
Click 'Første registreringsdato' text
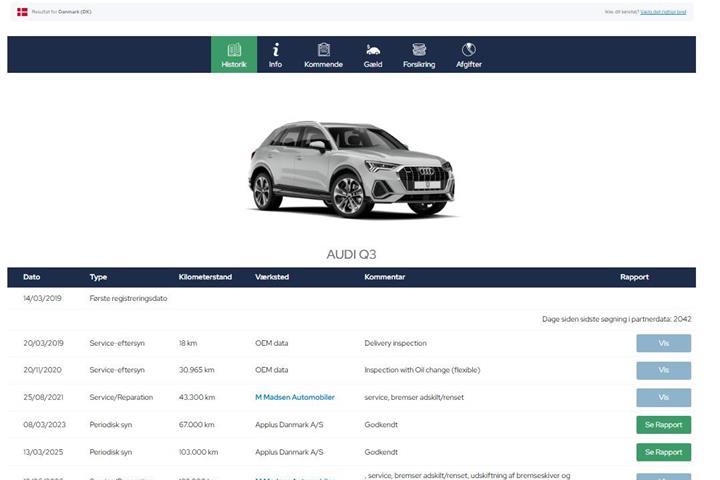pyautogui.click(x=128, y=298)
